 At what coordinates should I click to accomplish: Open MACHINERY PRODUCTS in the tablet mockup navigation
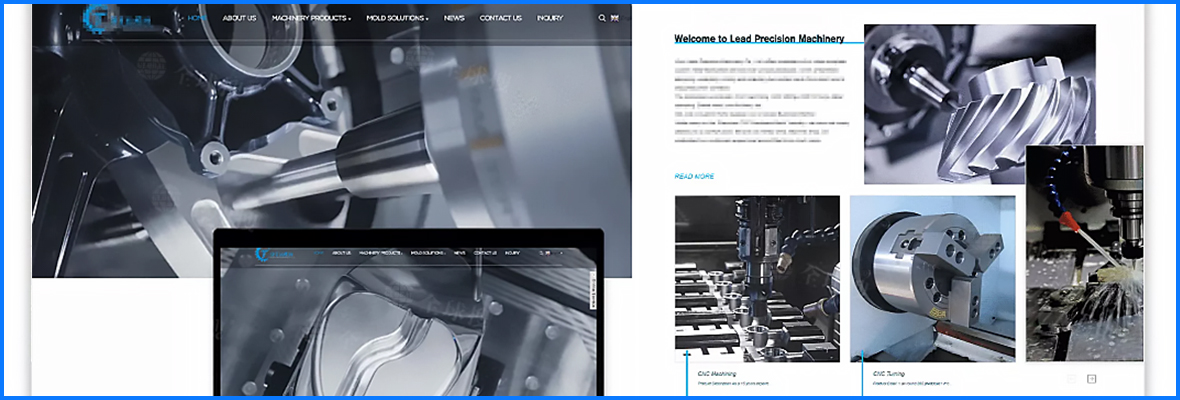point(379,253)
